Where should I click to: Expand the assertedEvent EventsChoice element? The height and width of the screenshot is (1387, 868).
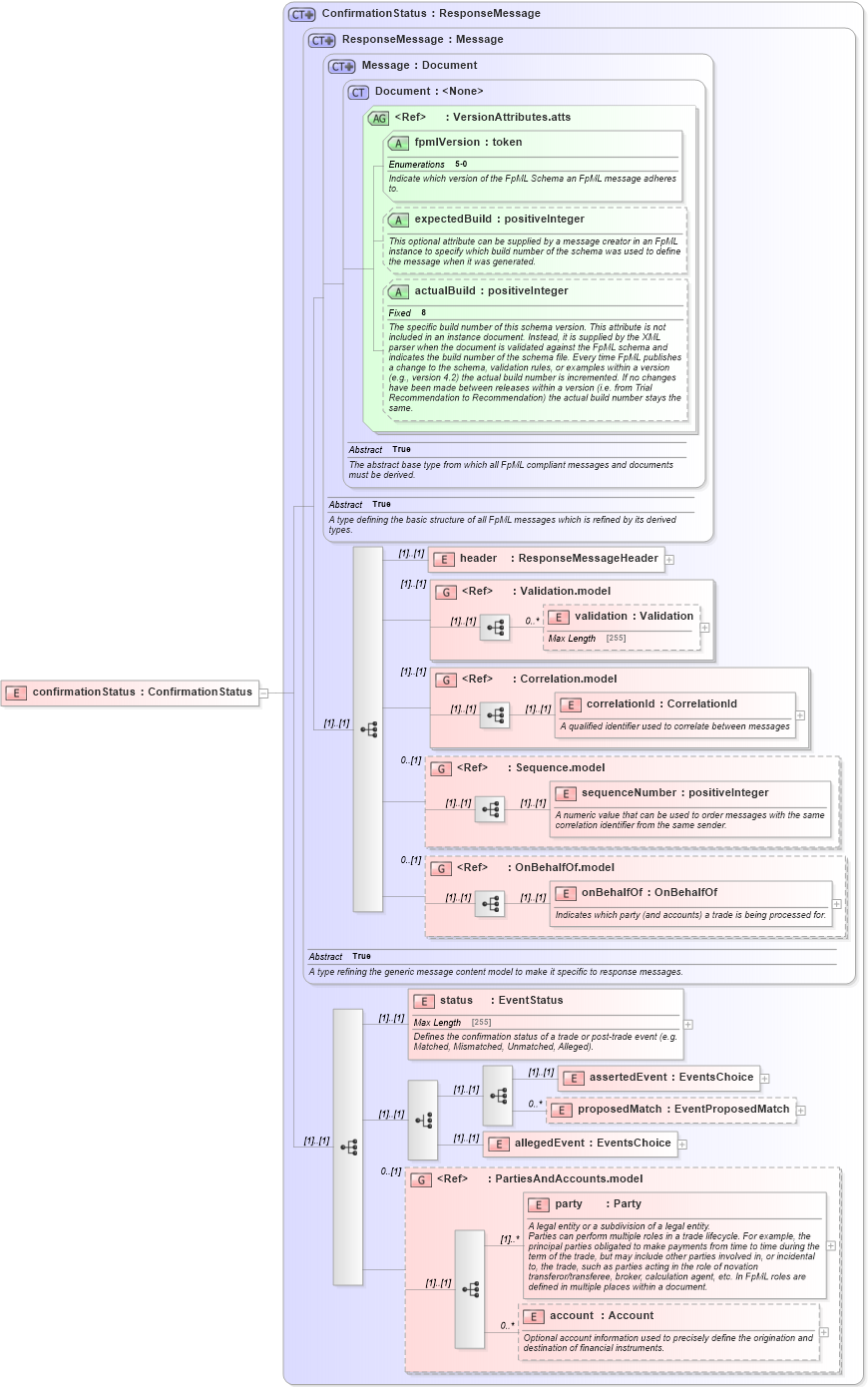(x=765, y=1079)
